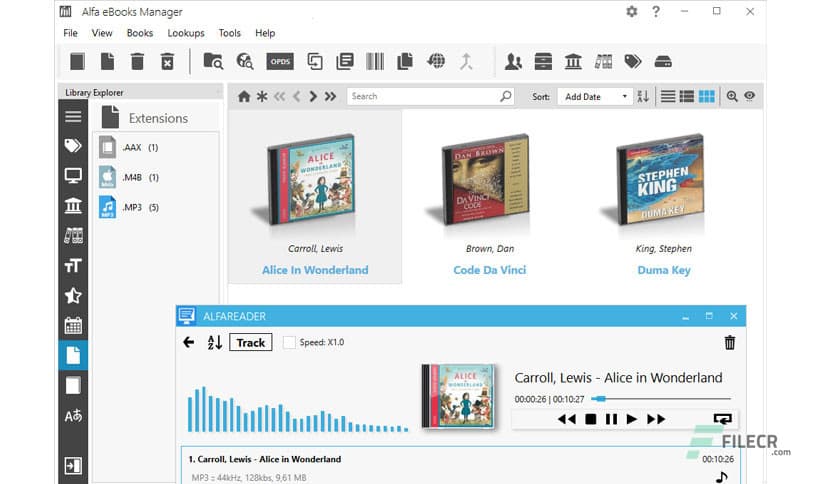
Task: Select the monitor icon in the sidebar
Action: [x=73, y=175]
